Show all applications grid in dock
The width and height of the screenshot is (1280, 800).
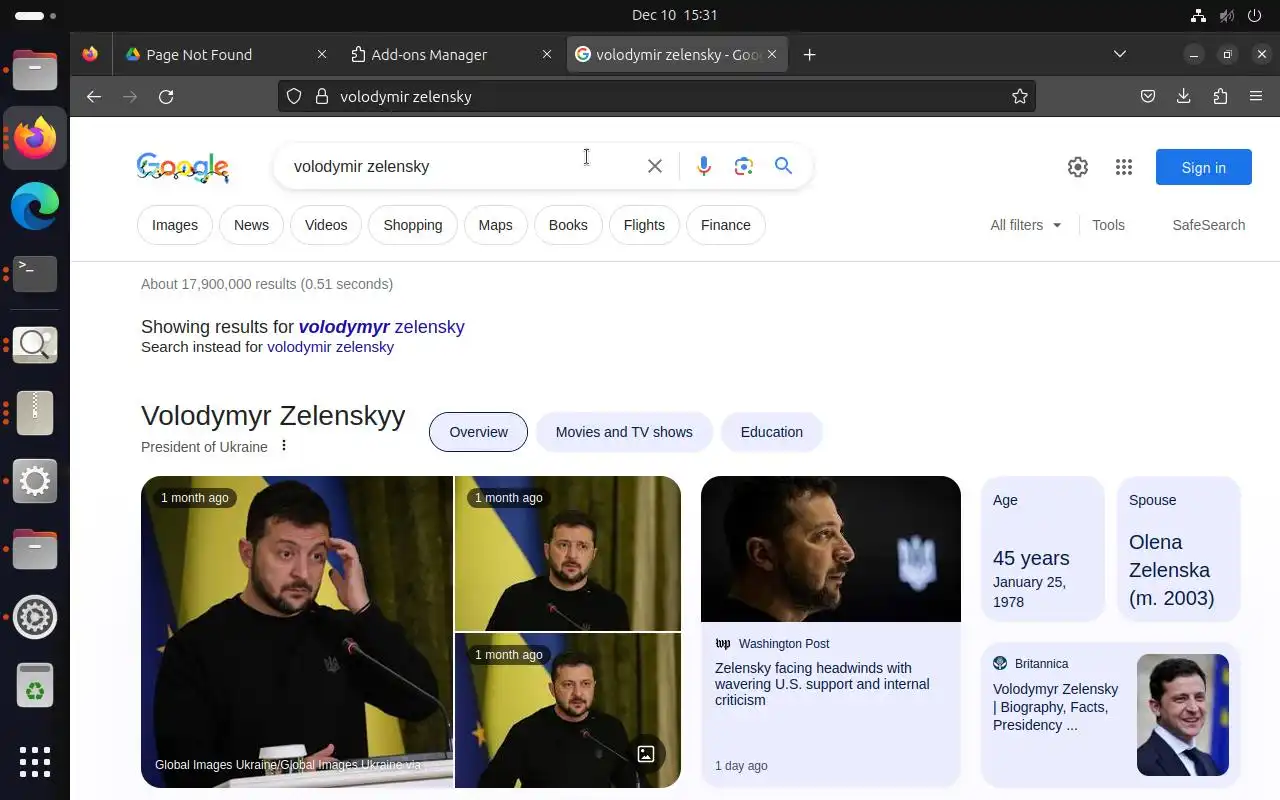pos(35,761)
